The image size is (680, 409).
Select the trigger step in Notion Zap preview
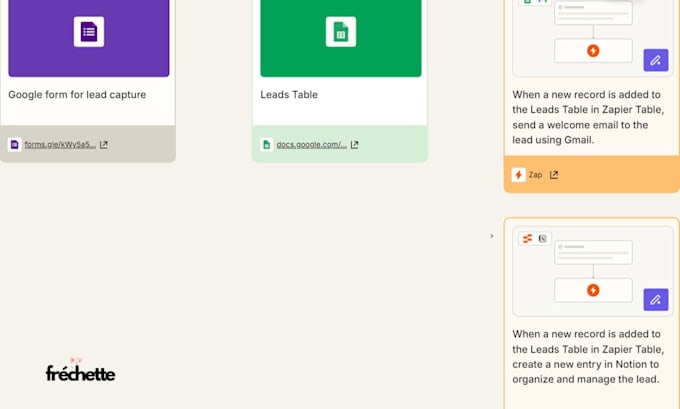pos(593,252)
